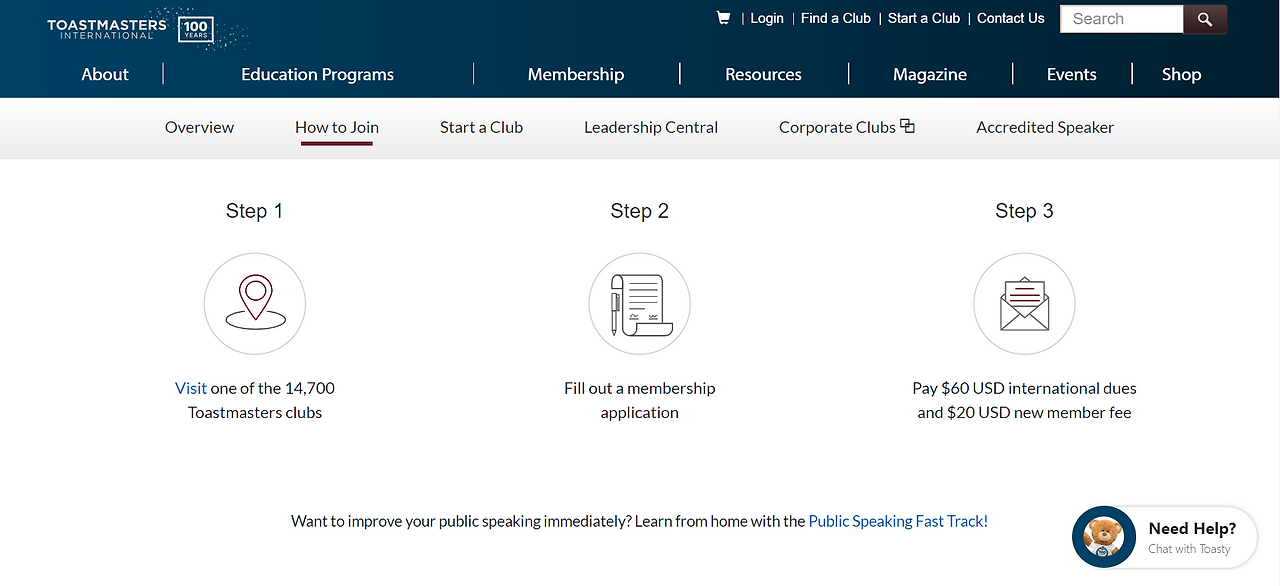Click the Toastmasters International logo

tap(107, 29)
